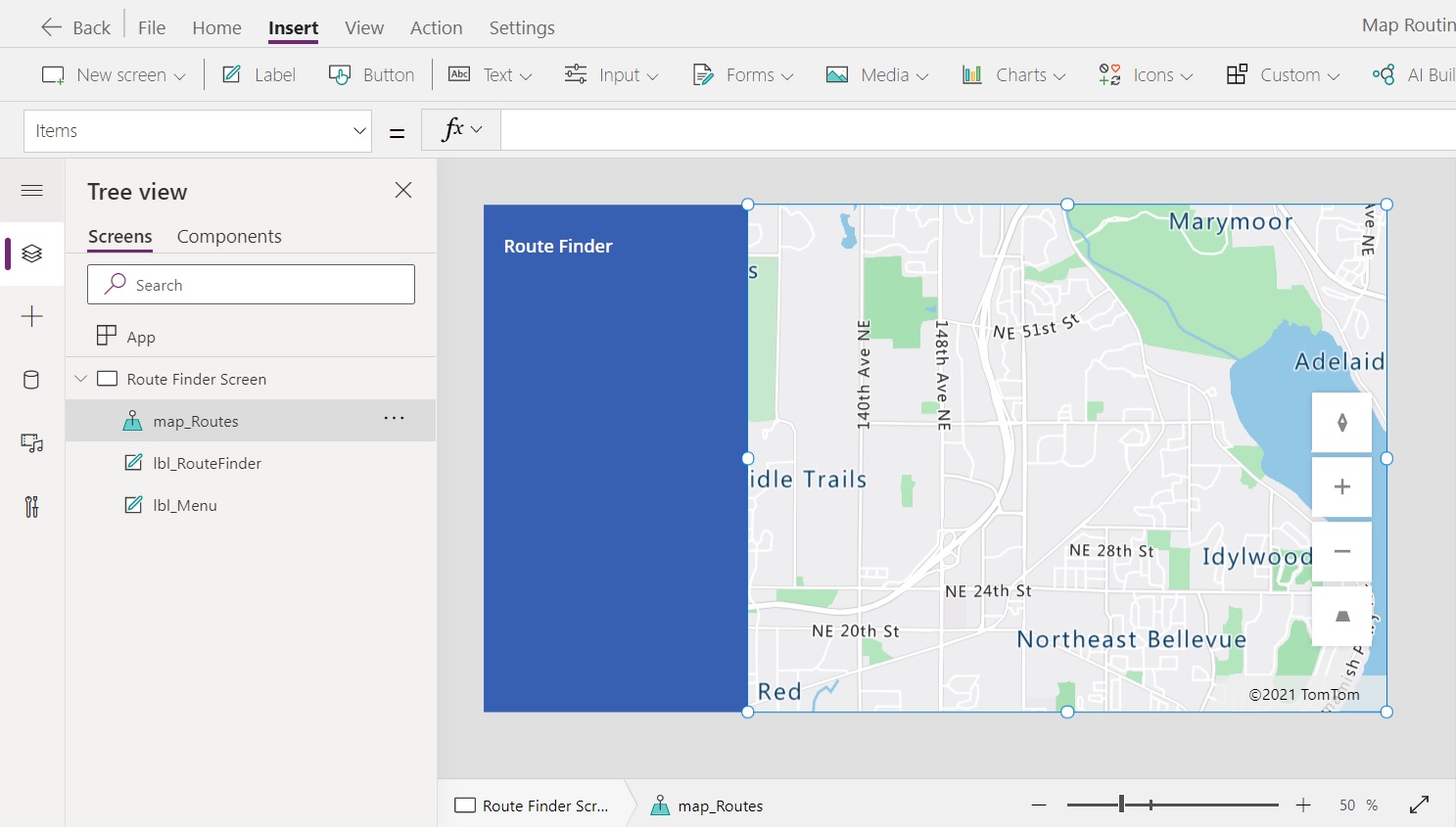This screenshot has height=828, width=1456.
Task: Open the Media panel in the left sidebar
Action: (32, 443)
